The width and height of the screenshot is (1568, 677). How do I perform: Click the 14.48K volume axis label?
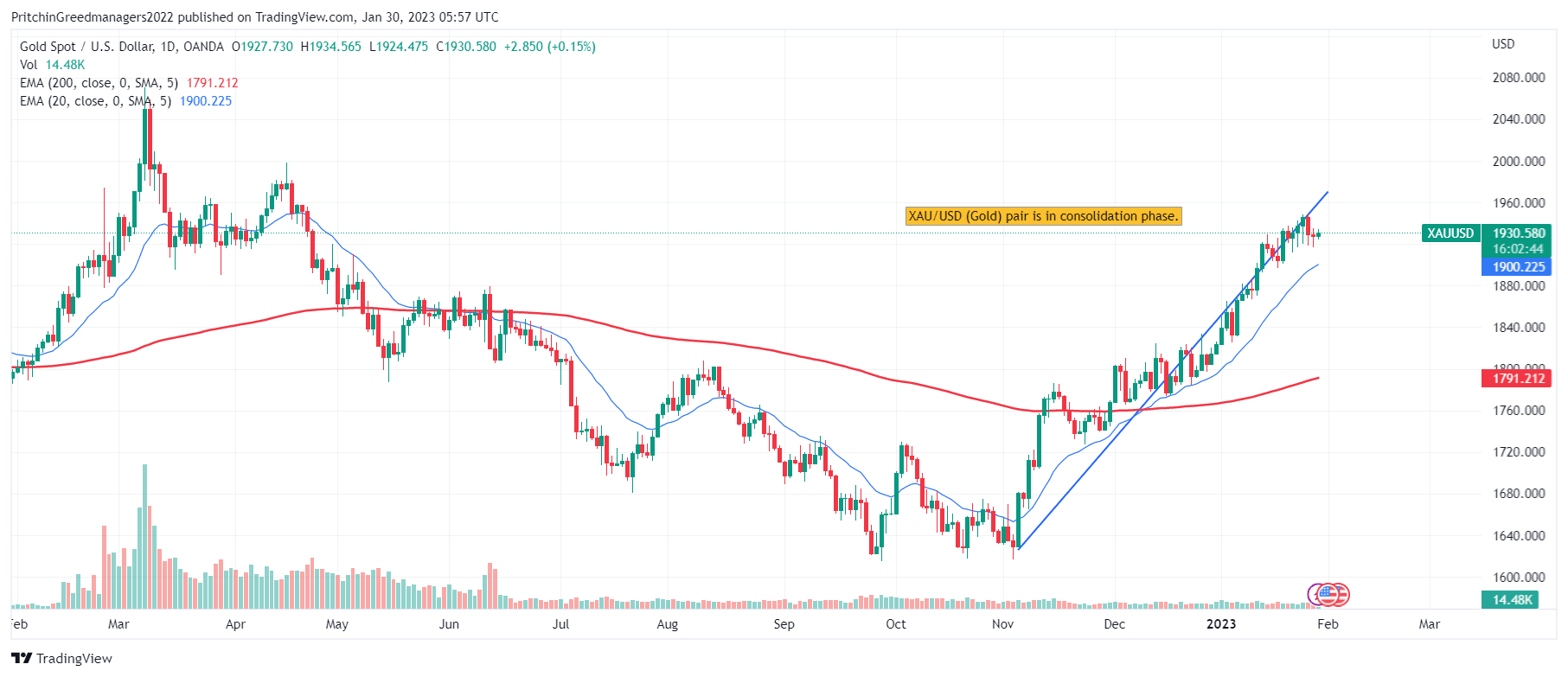(x=1511, y=599)
